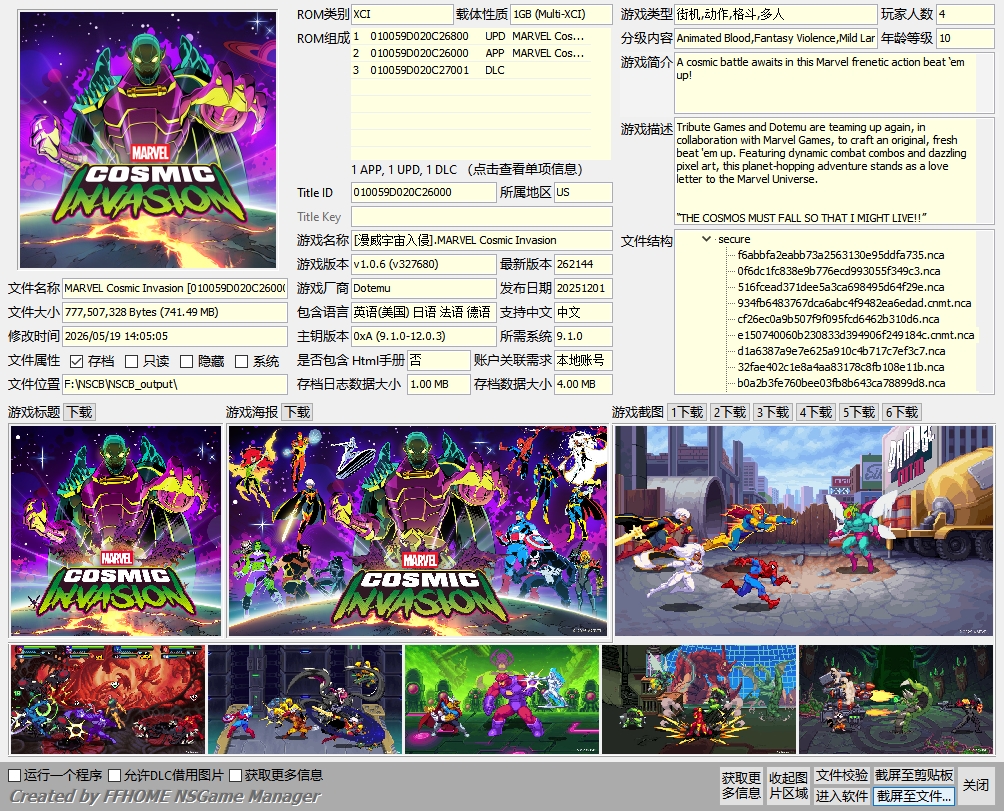The image size is (1004, 811).
Task: Select file e150740060b230833d394906f249184c.cnmt.nca
Action: click(x=855, y=335)
